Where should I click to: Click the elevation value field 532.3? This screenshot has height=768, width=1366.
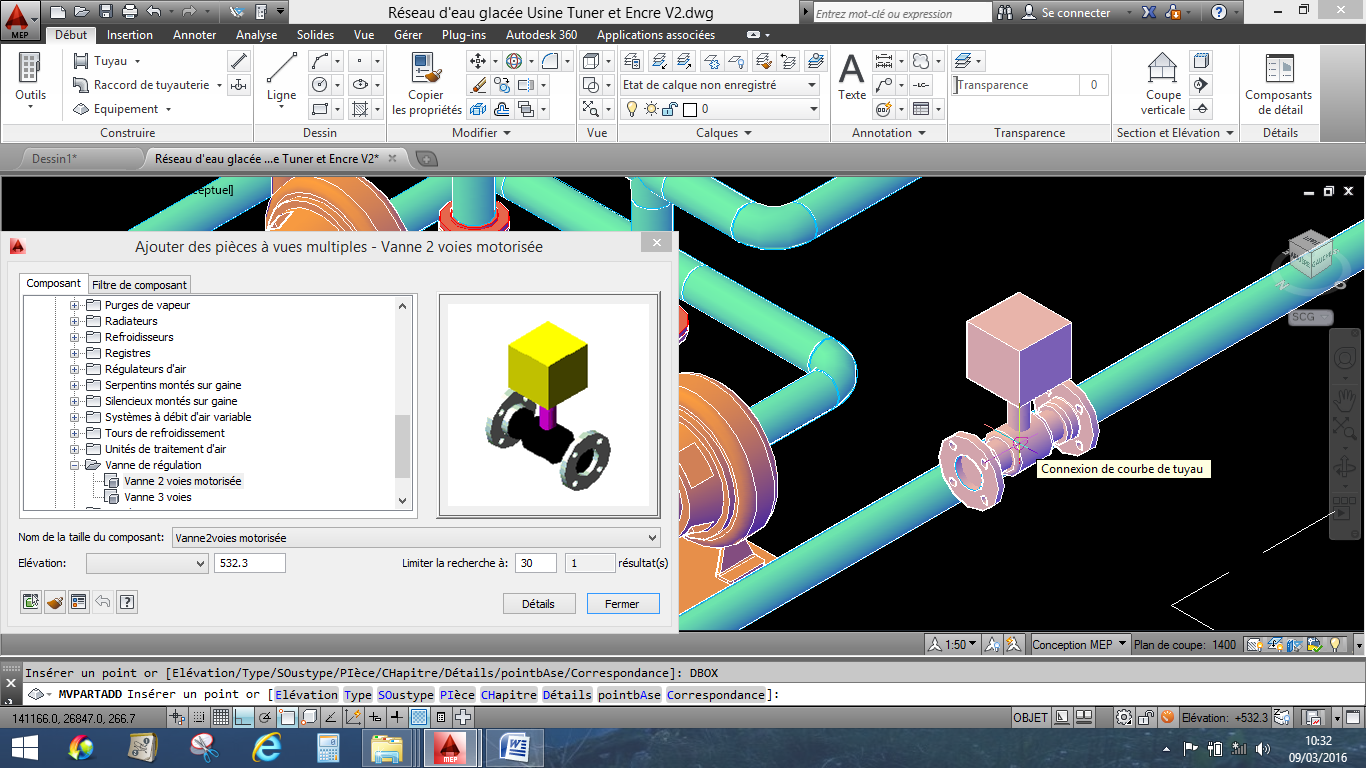pyautogui.click(x=250, y=563)
